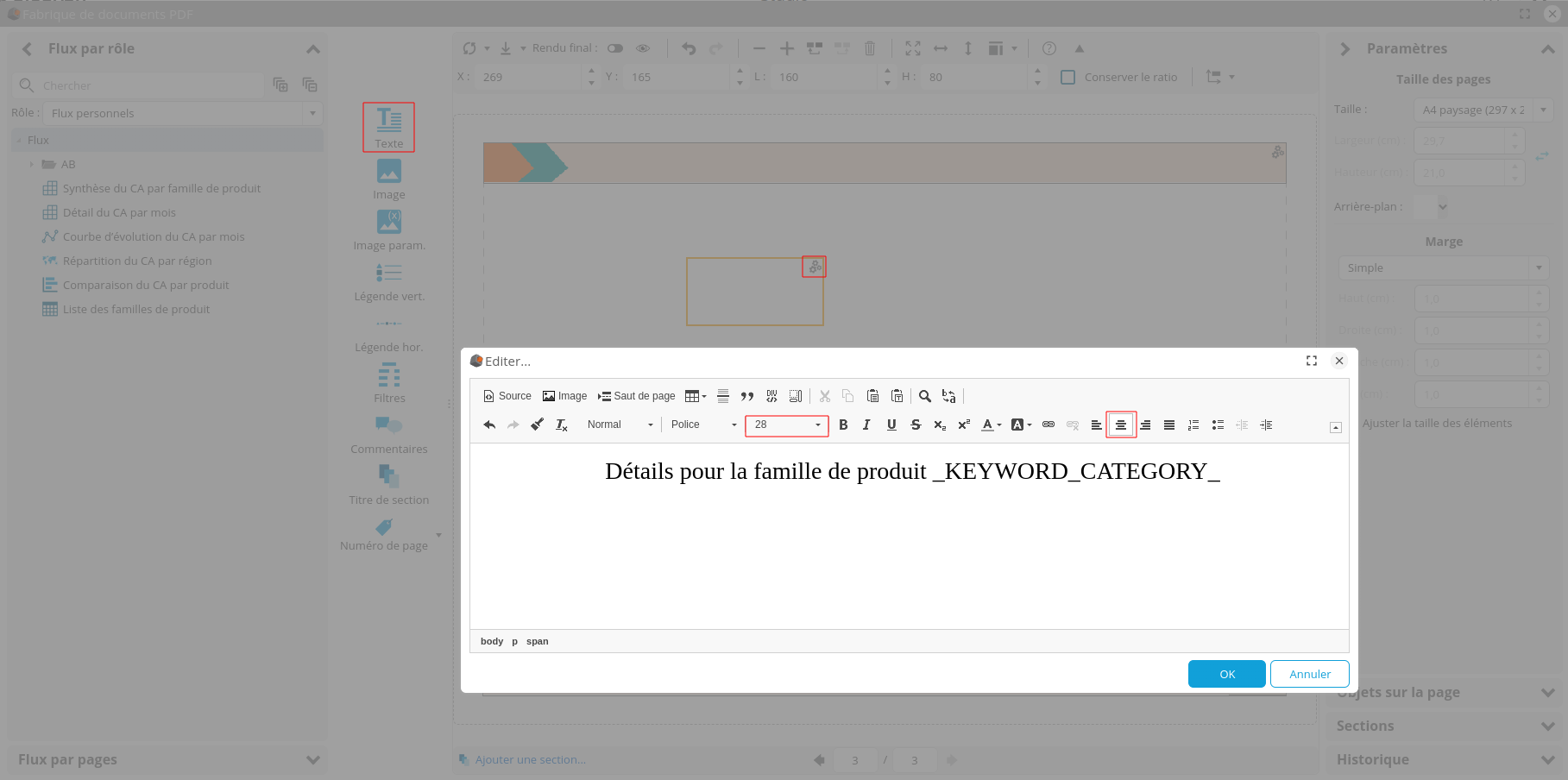Toggle strikethrough formatting

pos(916,425)
